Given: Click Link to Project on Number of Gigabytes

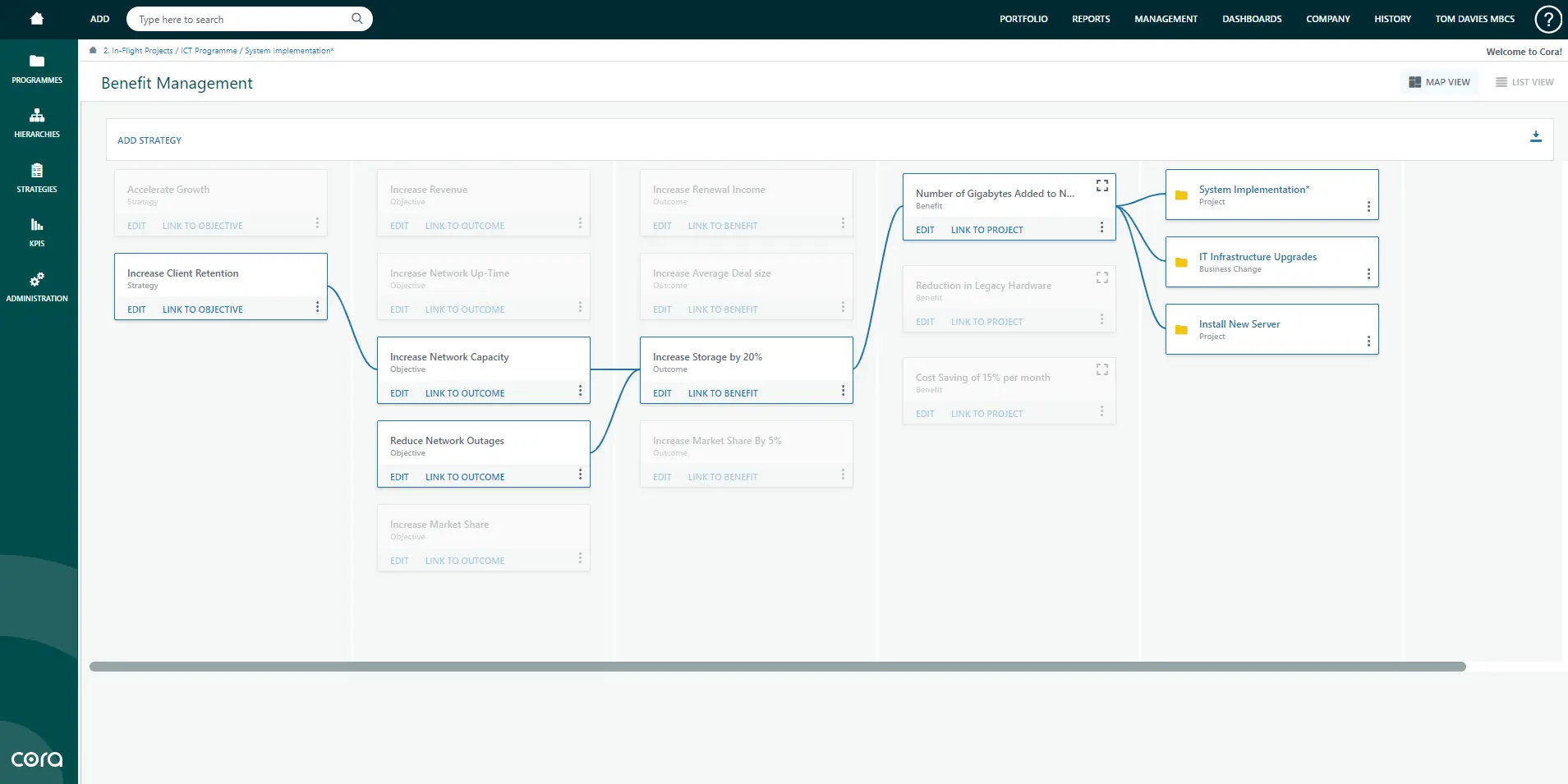Looking at the screenshot, I should (986, 230).
